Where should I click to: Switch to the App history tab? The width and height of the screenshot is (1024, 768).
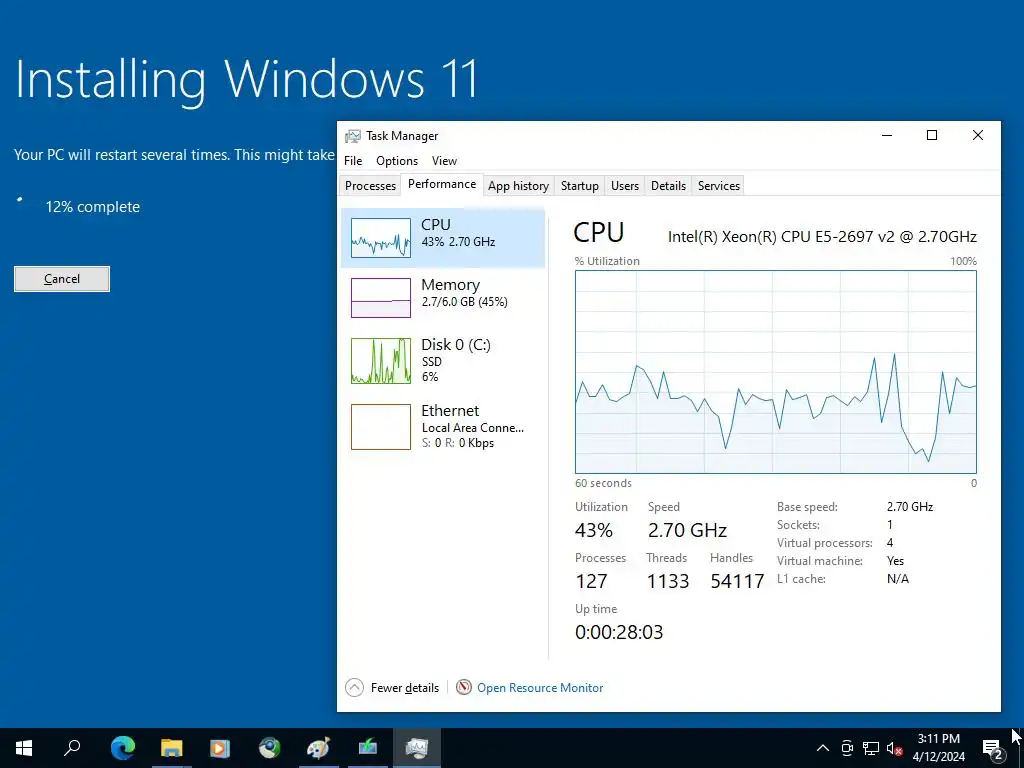pos(519,185)
